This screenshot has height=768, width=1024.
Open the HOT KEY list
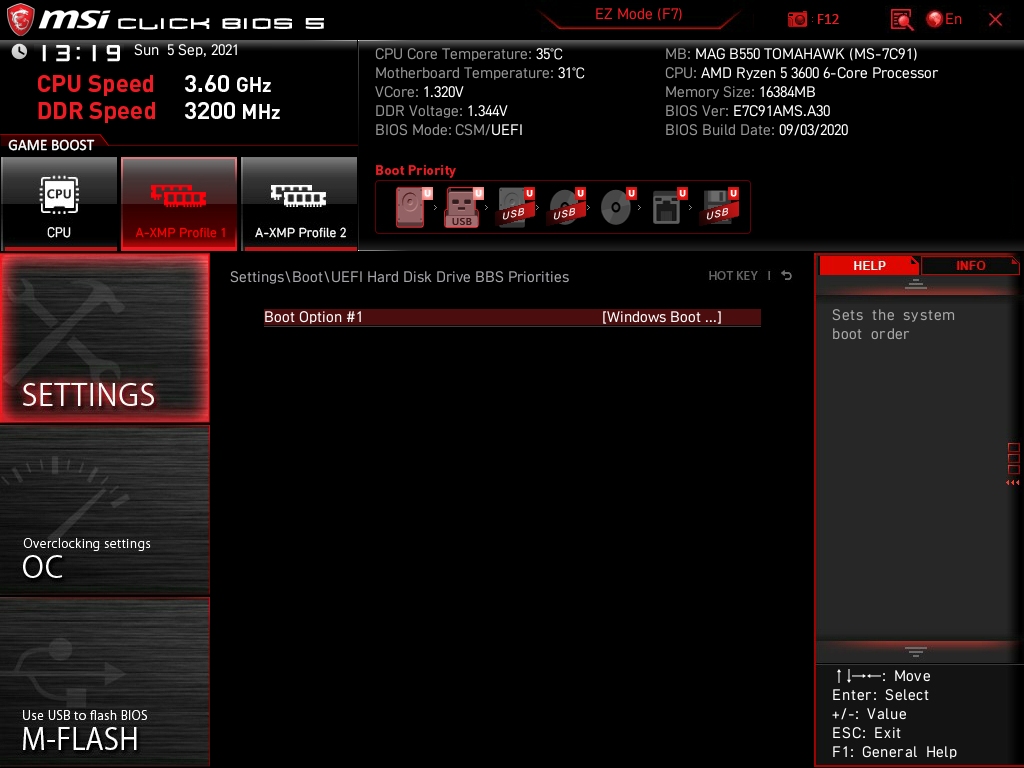point(733,276)
